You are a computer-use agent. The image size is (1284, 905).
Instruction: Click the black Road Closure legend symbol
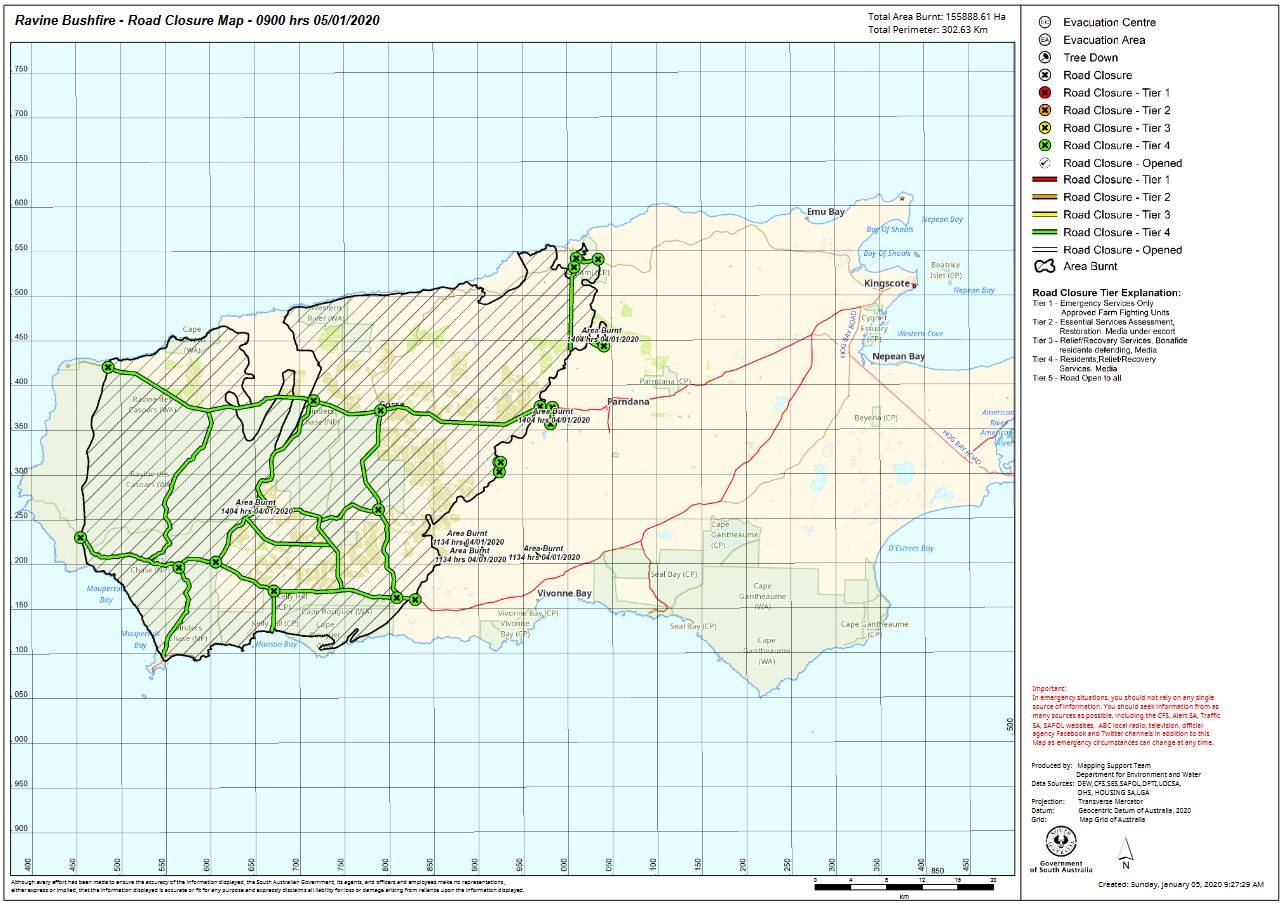pos(1045,75)
